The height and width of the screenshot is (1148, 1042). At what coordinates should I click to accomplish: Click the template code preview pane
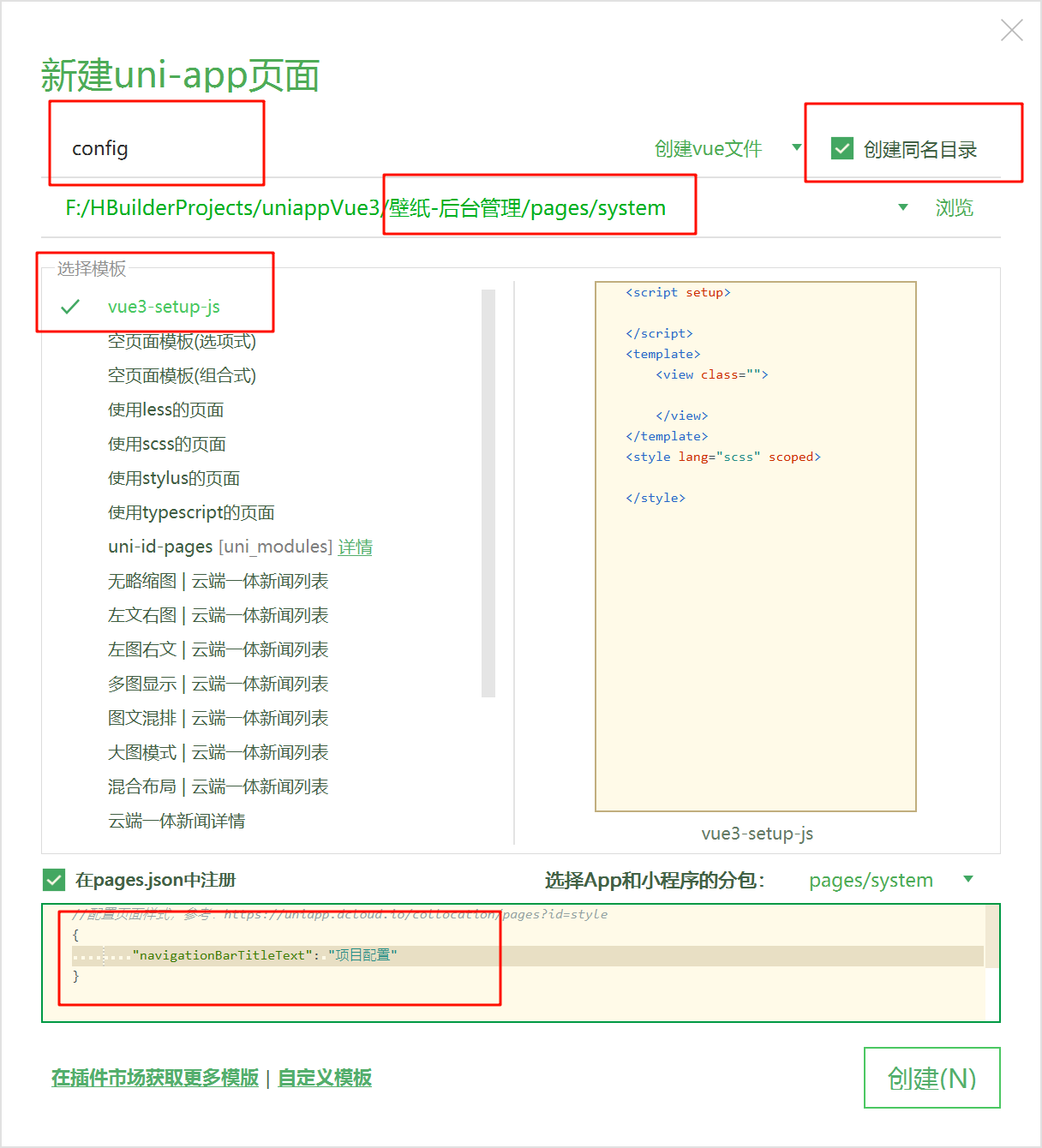coord(756,547)
